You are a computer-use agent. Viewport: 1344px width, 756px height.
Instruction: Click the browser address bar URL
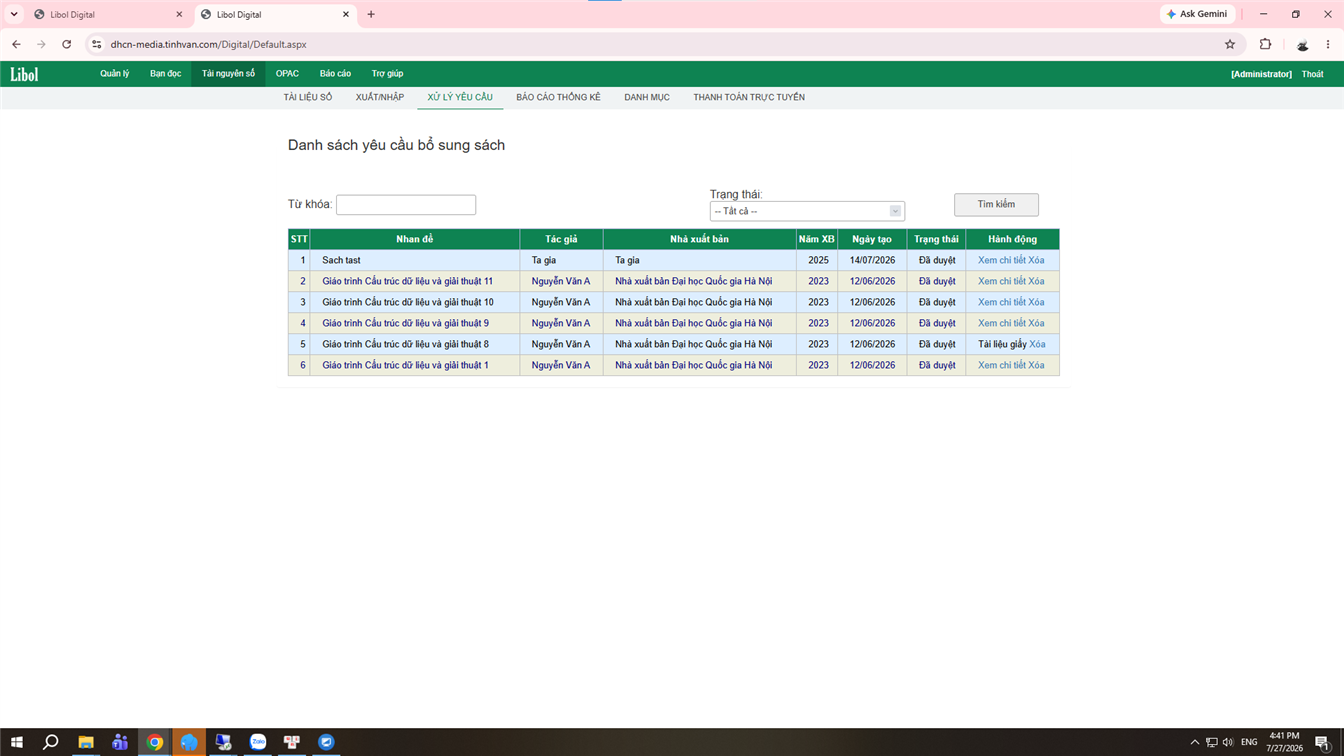click(209, 44)
